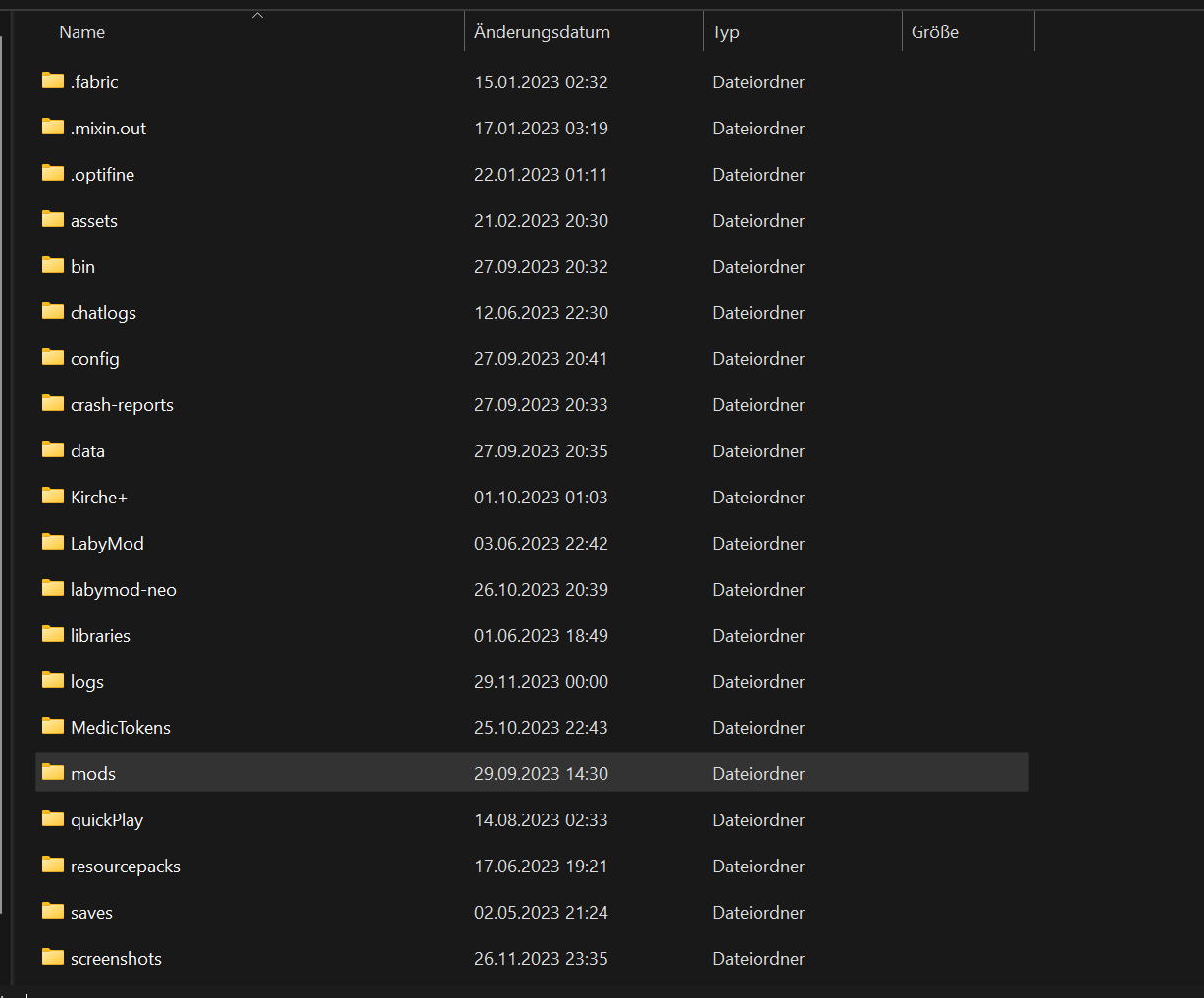Click the LabyMod folder icon
The height and width of the screenshot is (998, 1204).
pyautogui.click(x=53, y=543)
